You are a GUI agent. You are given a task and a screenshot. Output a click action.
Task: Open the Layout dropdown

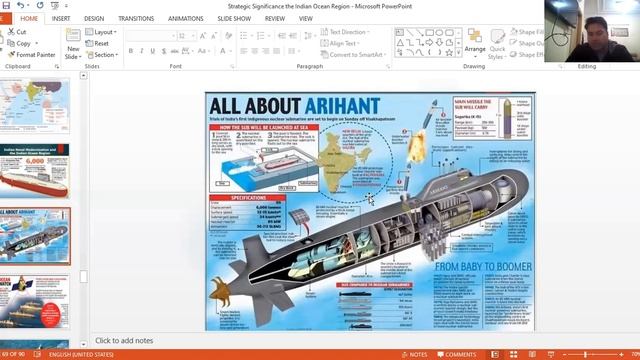101,31
